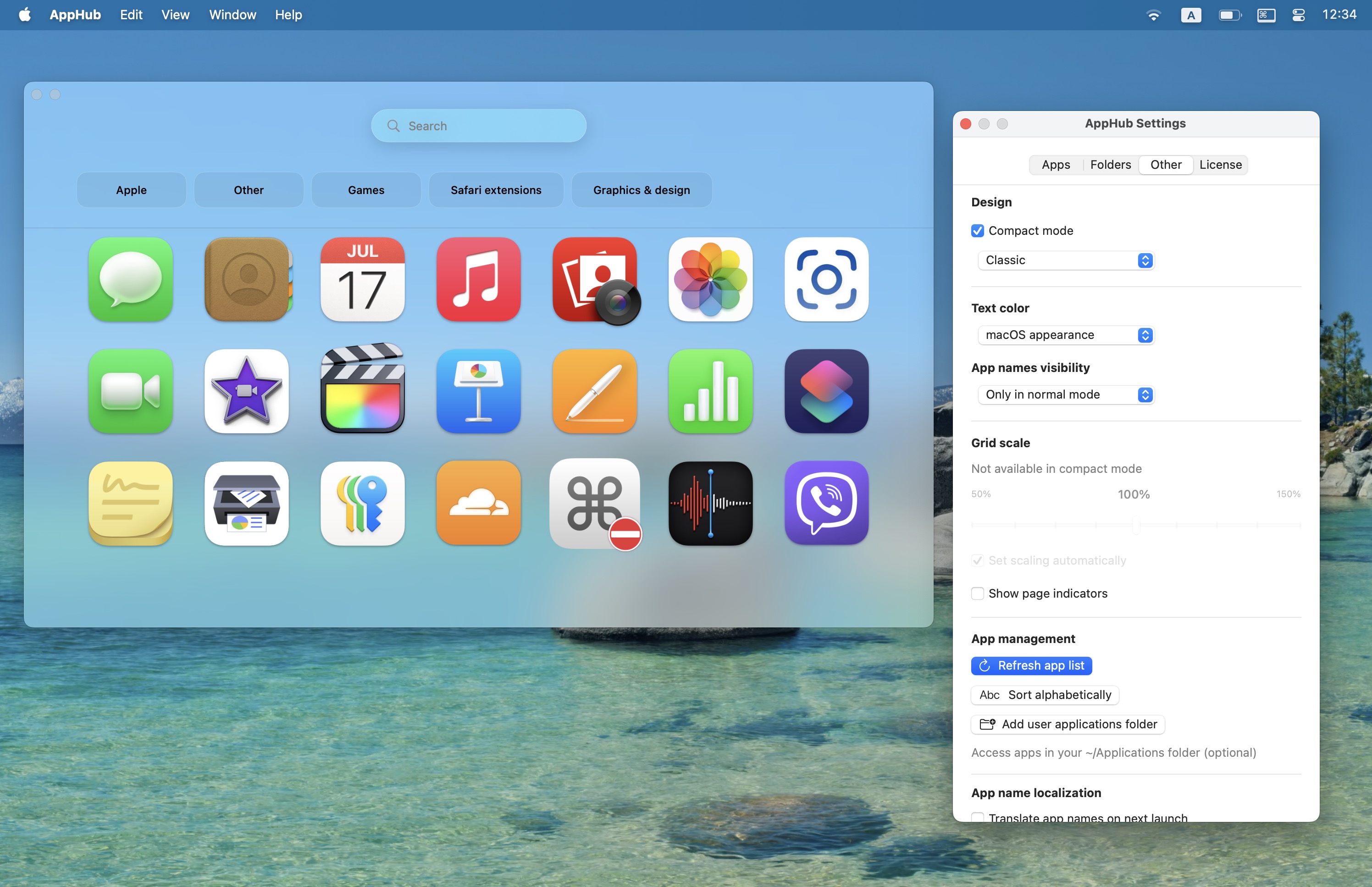Open the Photo Booth app icon

tap(595, 279)
